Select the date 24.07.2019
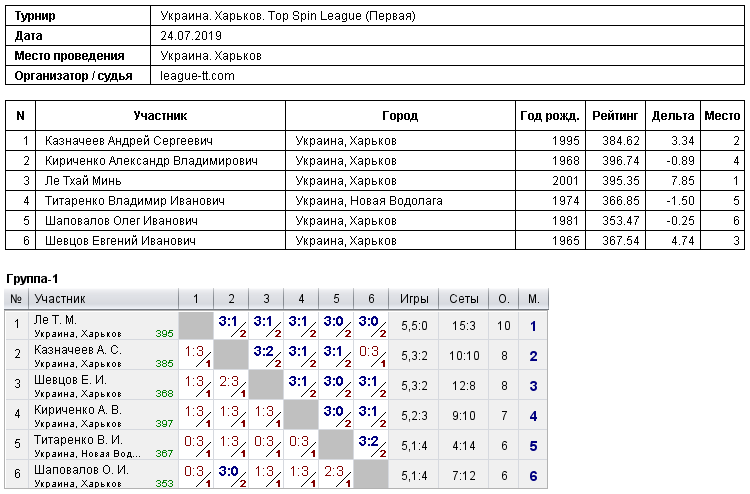Viewport: 750px width, 494px height. click(191, 36)
